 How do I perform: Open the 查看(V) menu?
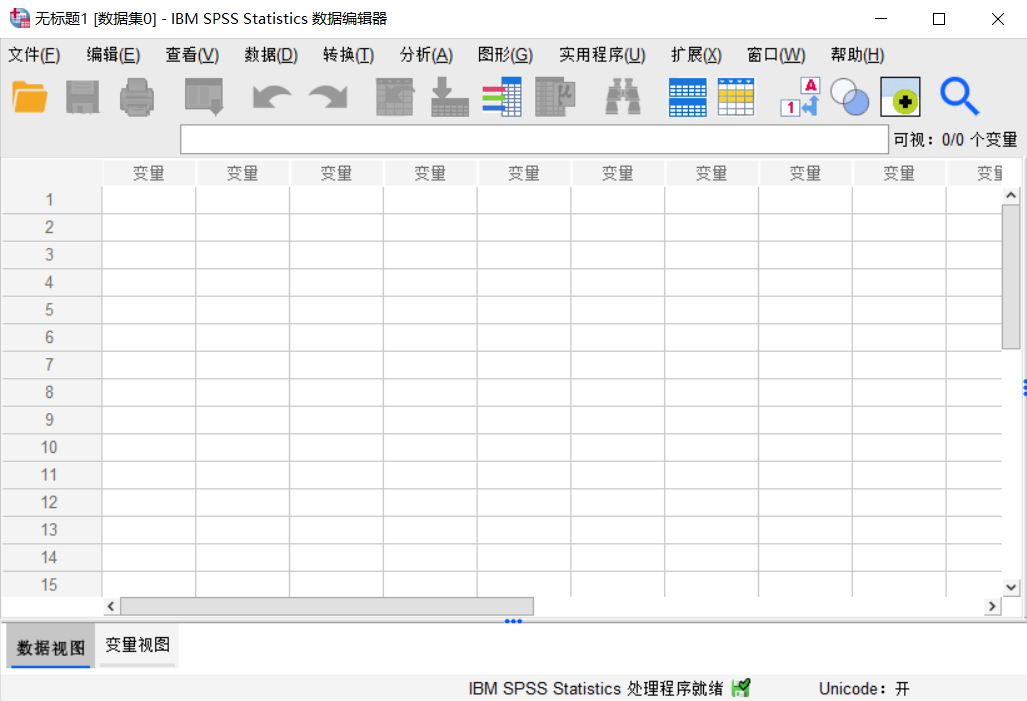192,55
